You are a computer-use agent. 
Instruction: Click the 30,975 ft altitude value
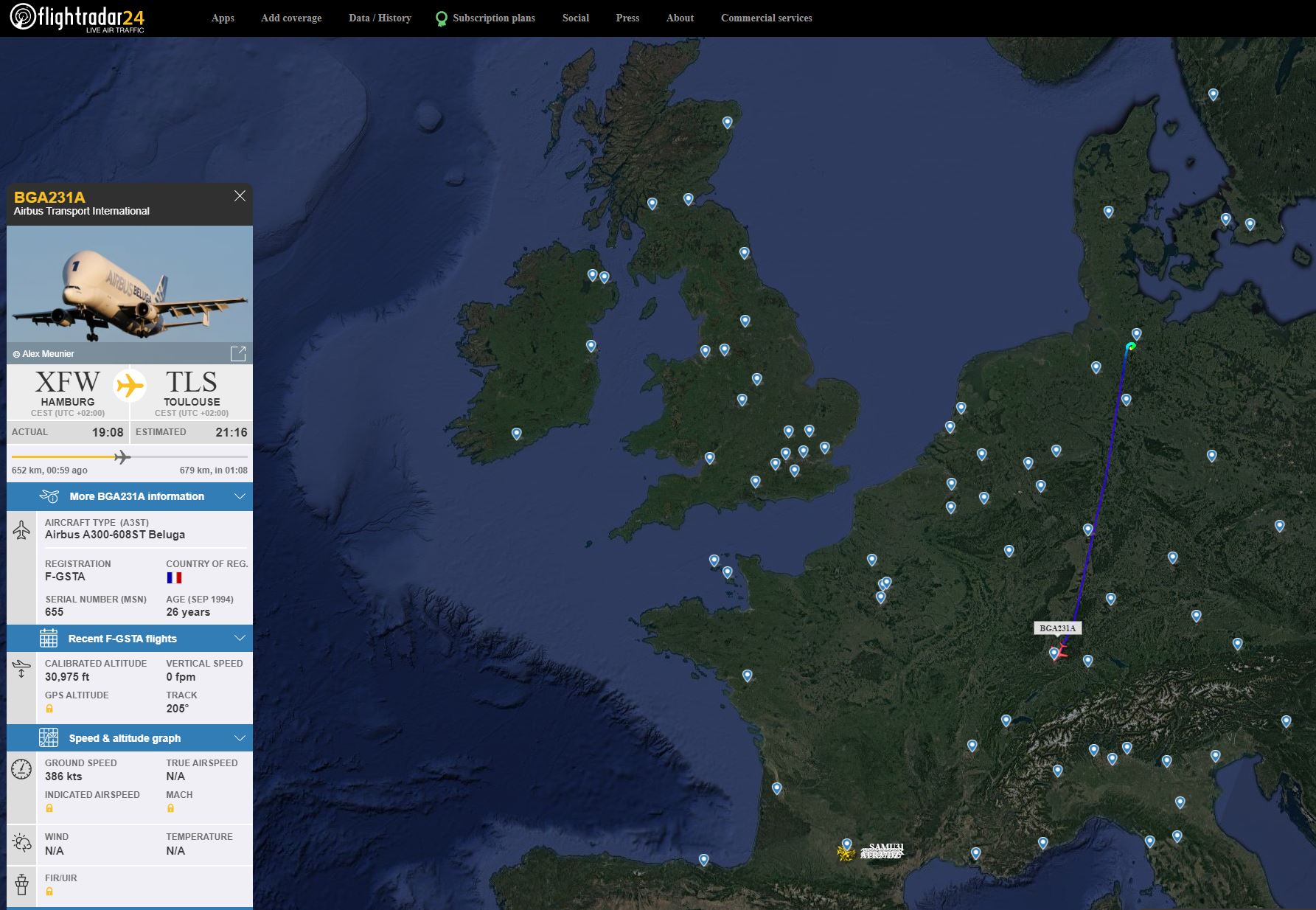tap(67, 677)
